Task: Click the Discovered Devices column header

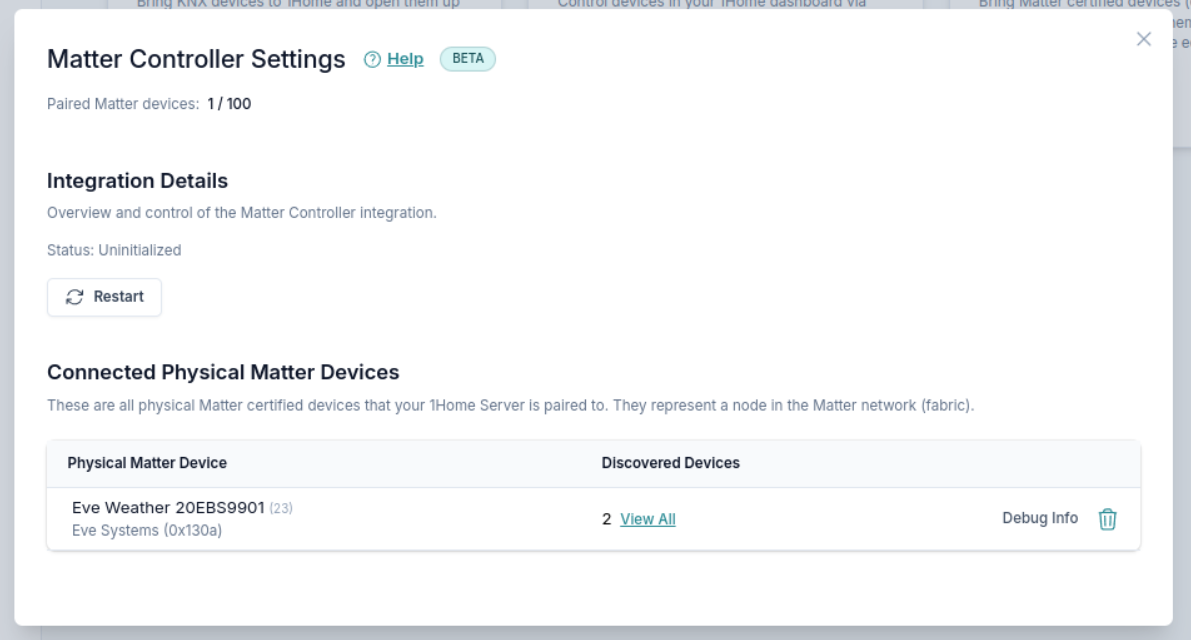Action: (x=670, y=463)
